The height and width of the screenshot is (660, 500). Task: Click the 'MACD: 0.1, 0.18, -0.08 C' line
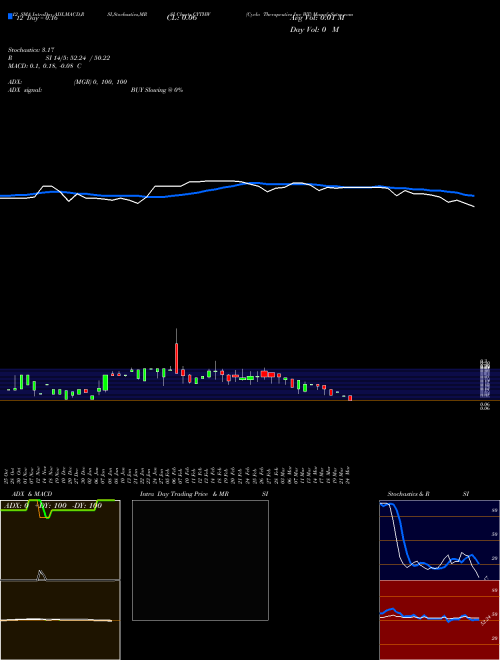45,66
